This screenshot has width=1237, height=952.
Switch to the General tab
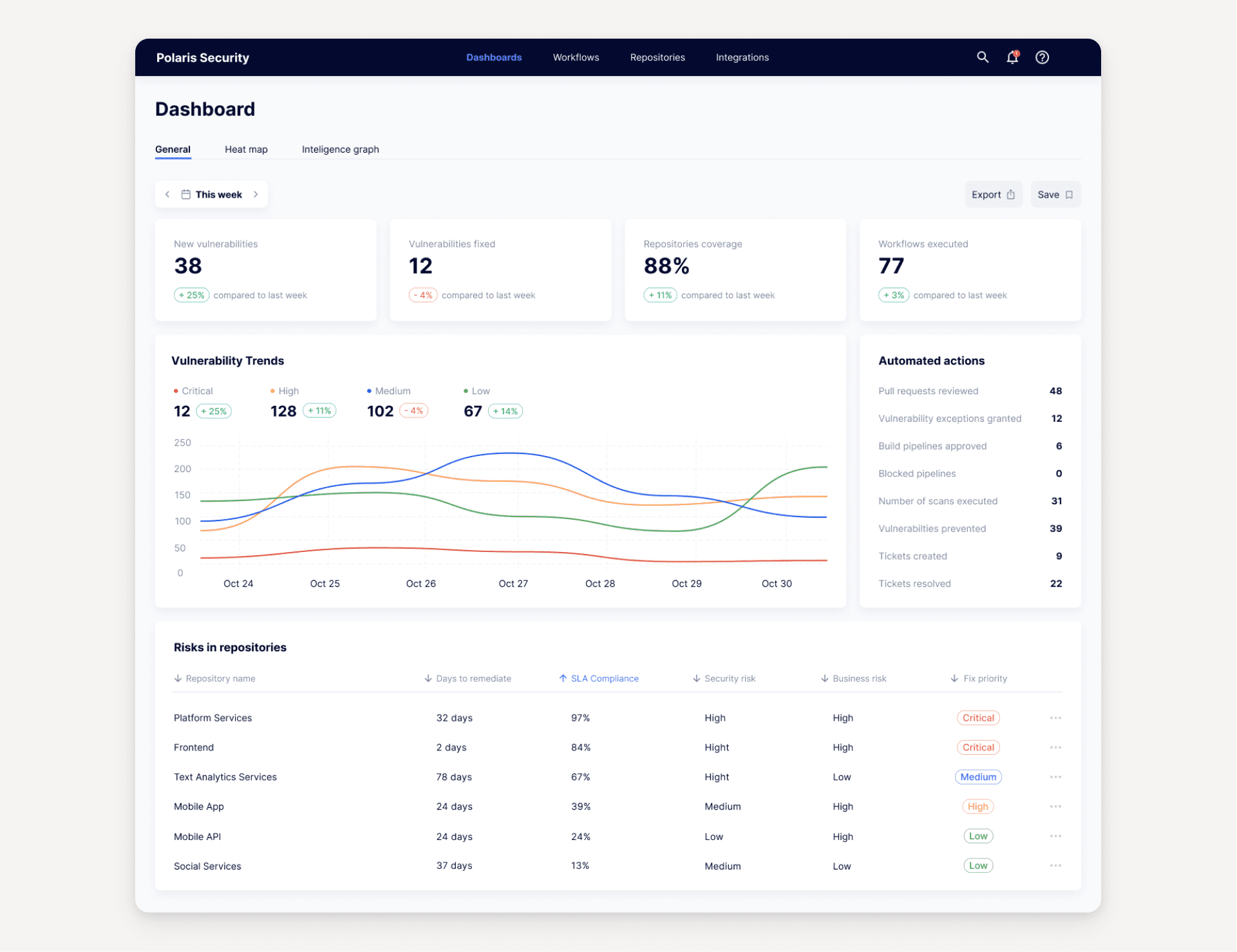[173, 149]
